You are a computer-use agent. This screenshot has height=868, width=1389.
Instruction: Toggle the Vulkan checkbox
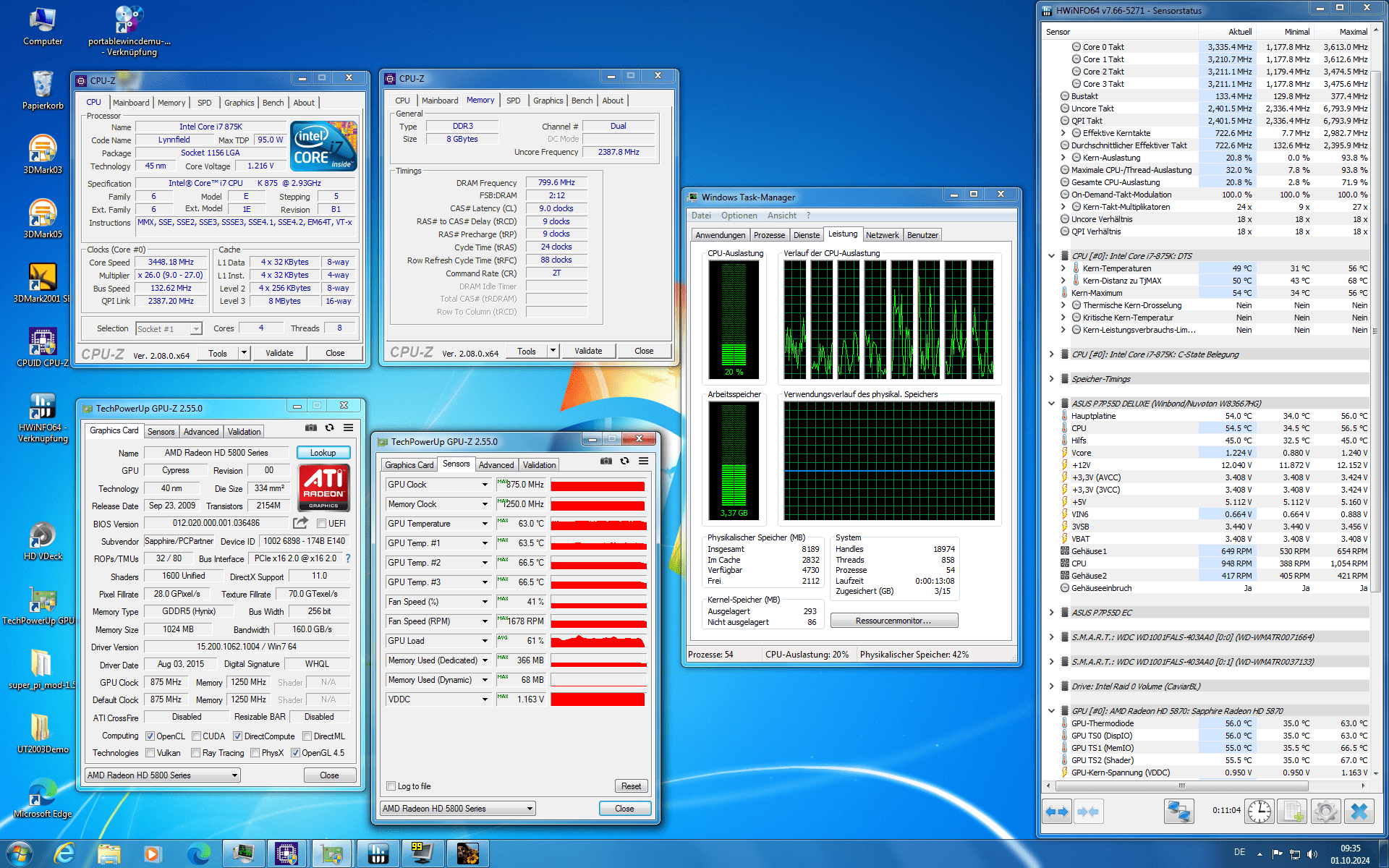pyautogui.click(x=150, y=753)
